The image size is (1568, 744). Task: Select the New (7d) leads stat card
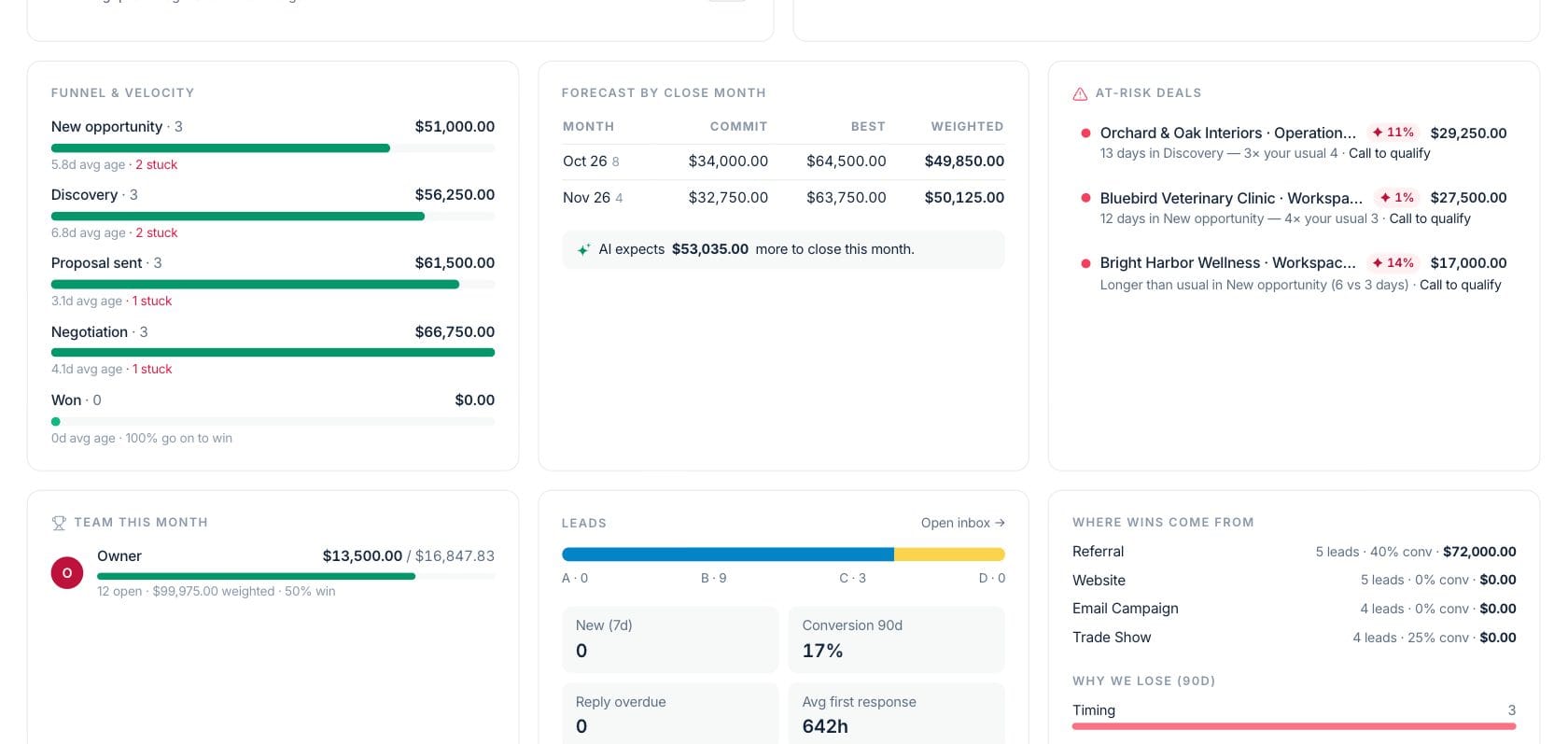click(670, 639)
